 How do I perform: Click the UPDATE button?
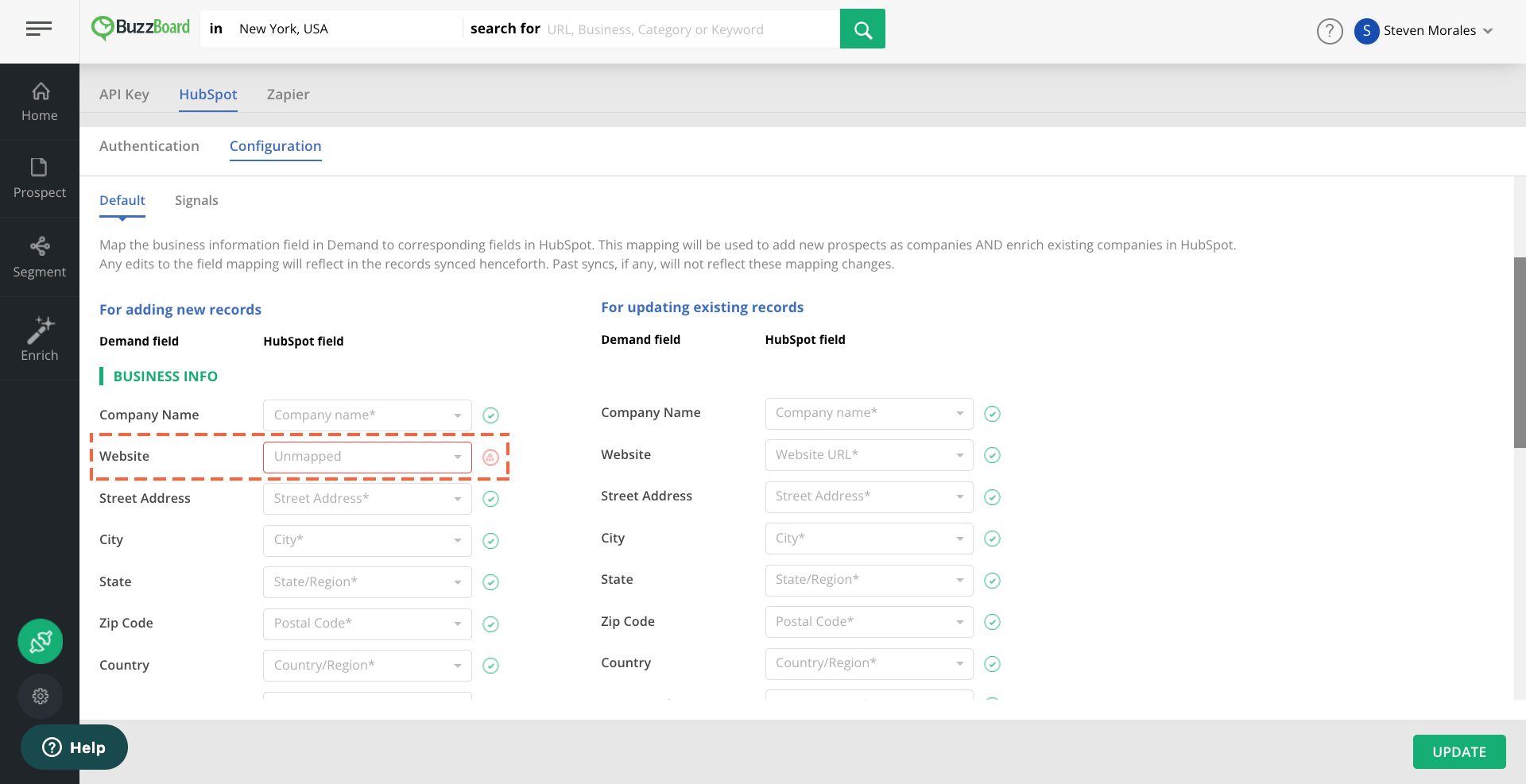coord(1459,751)
